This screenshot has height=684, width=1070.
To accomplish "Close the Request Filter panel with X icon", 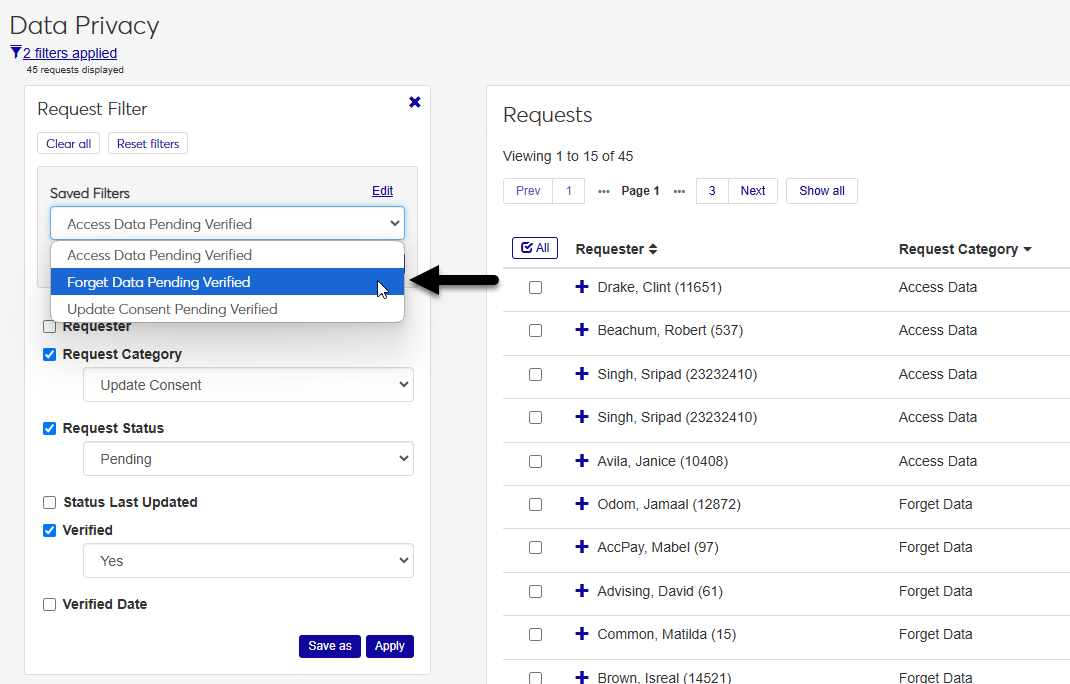I will pyautogui.click(x=415, y=102).
